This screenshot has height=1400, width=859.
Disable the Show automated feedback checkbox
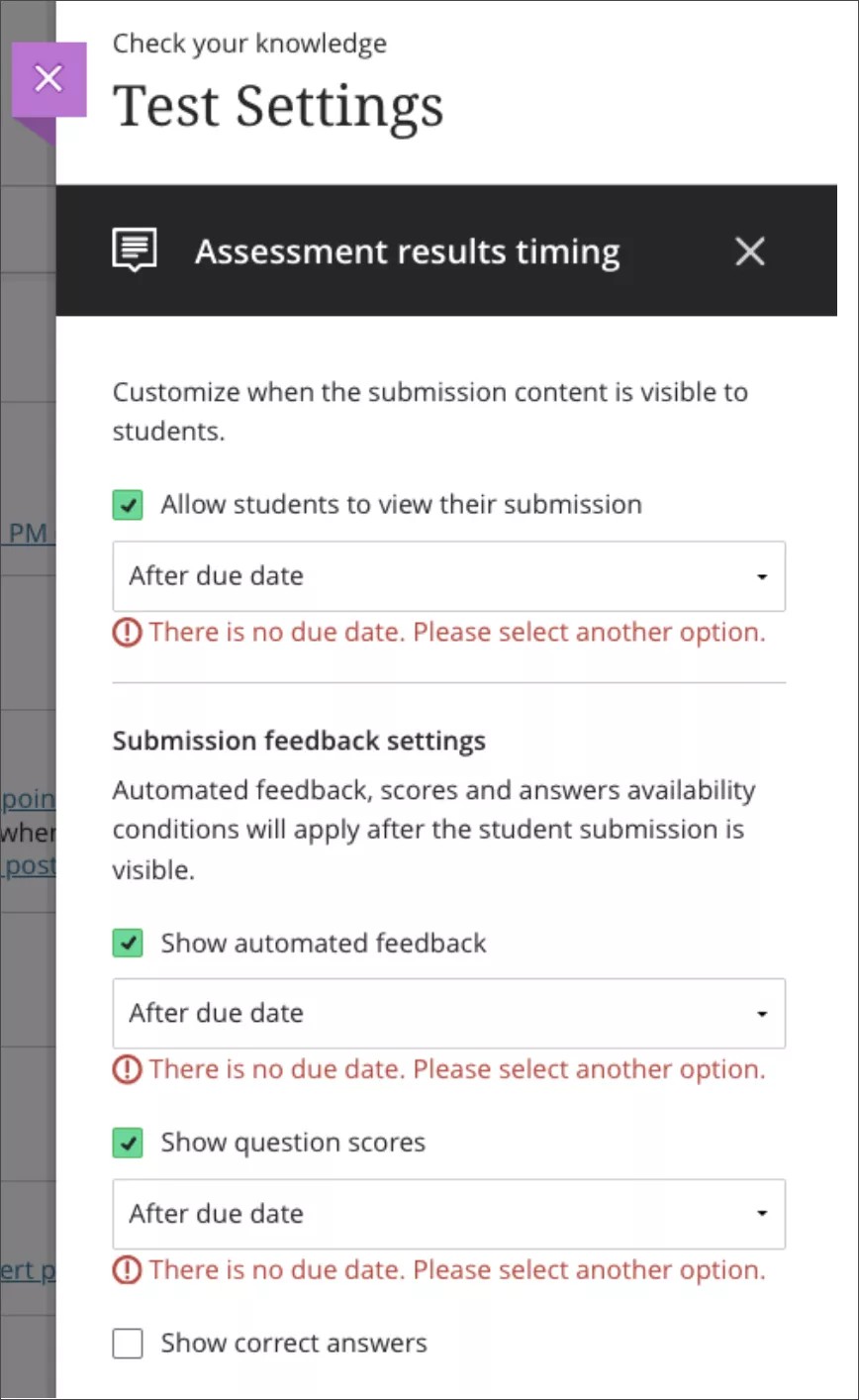[x=128, y=943]
